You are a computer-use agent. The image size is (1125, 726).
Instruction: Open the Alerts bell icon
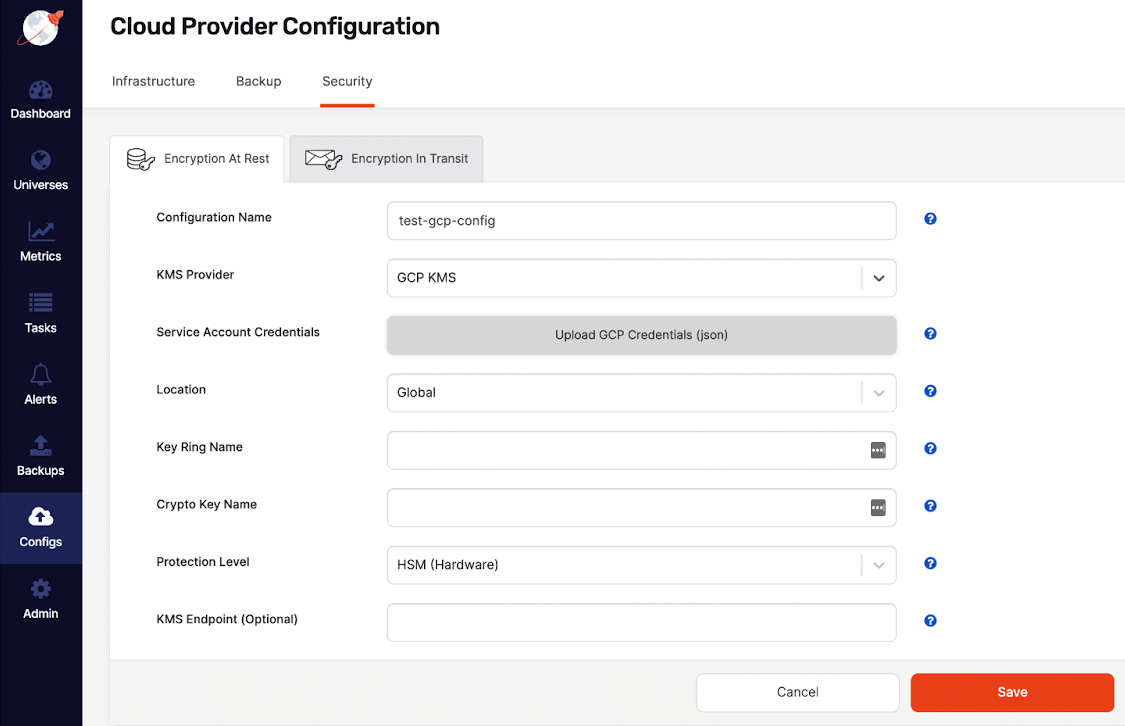[40, 376]
